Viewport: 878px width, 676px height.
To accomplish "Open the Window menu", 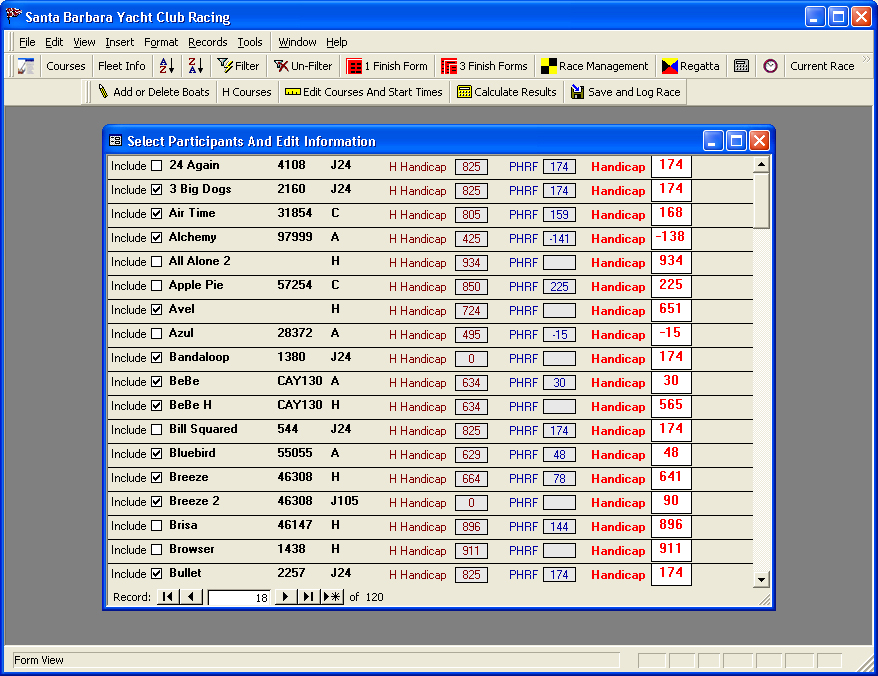I will [297, 42].
